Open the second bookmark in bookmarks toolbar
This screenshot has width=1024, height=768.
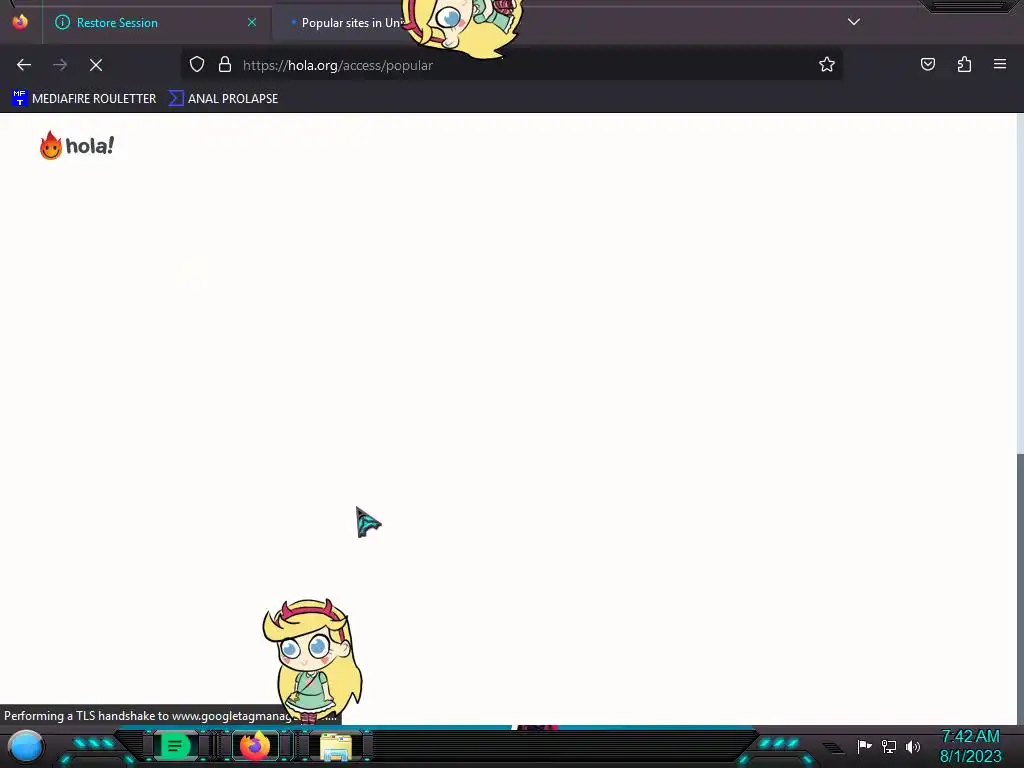pos(223,99)
